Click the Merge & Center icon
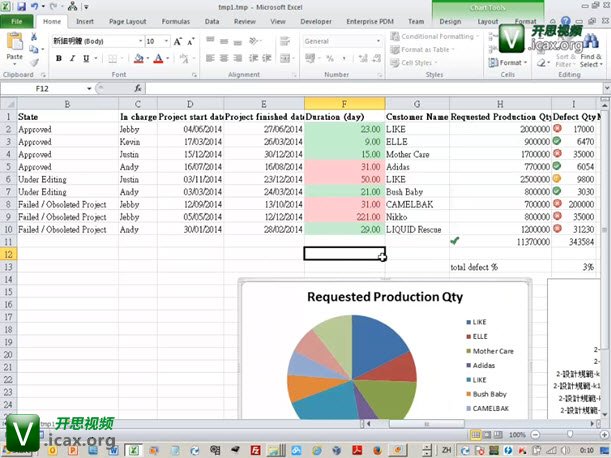 285,58
